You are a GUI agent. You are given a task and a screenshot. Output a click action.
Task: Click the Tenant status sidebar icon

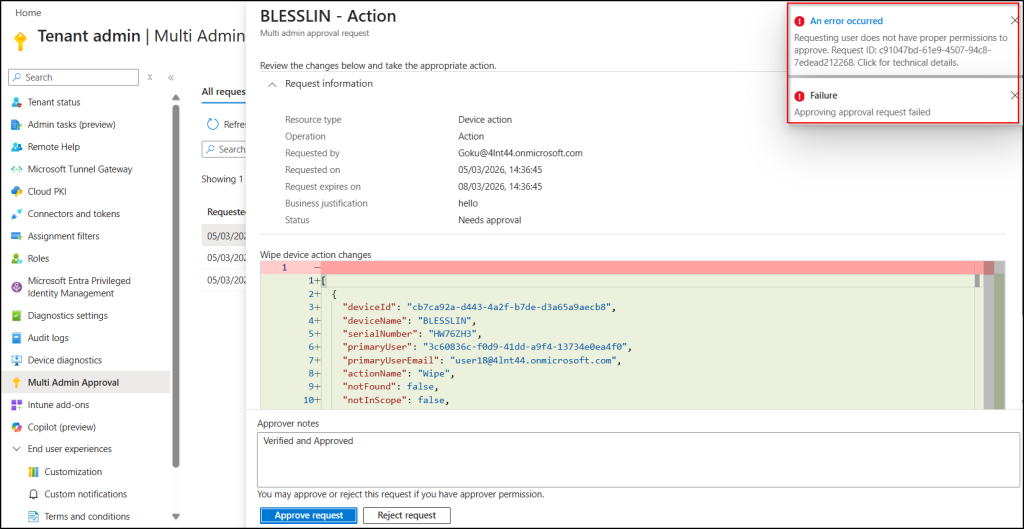pos(17,103)
